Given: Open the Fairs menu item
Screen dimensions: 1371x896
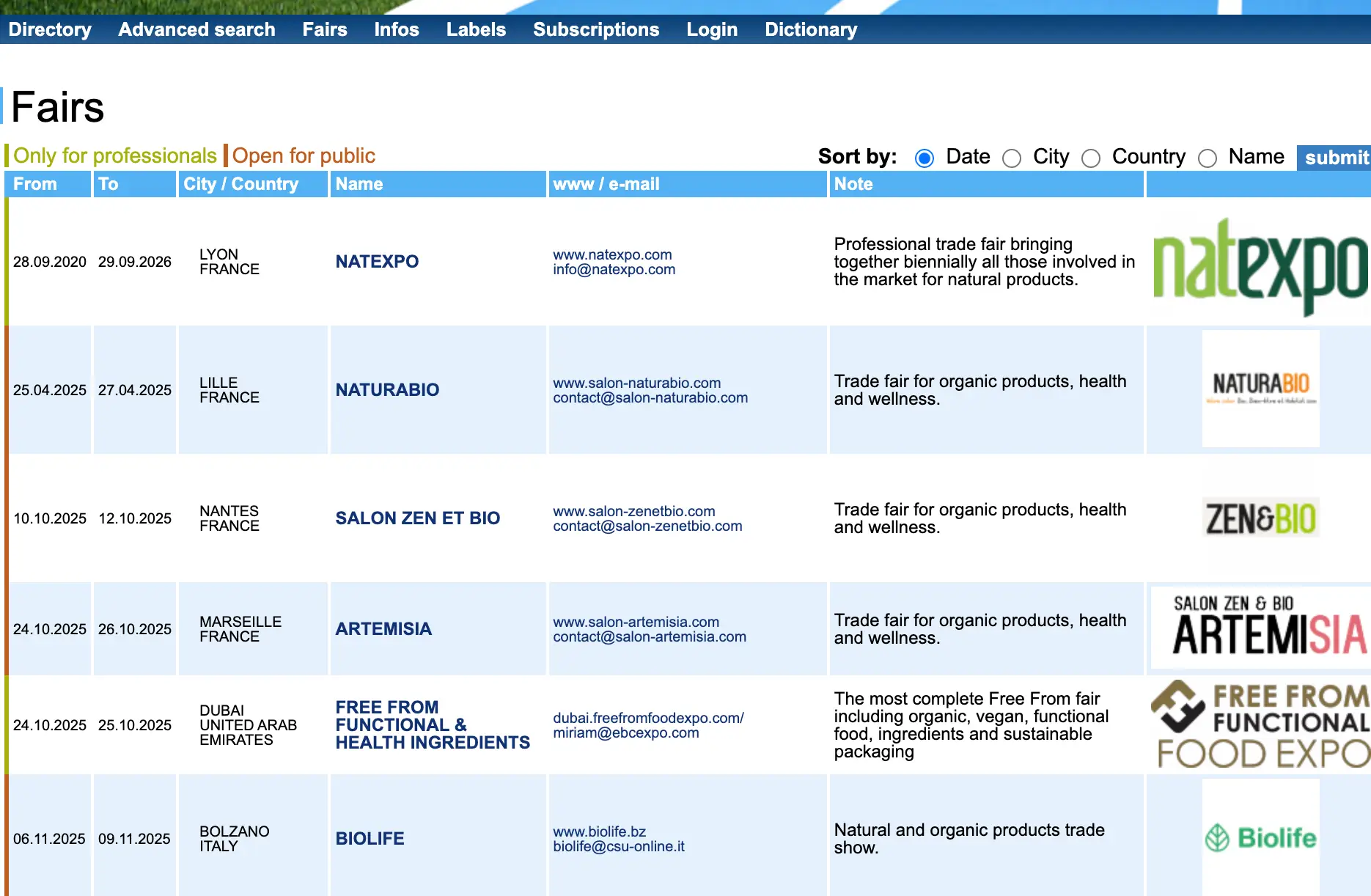Looking at the screenshot, I should (325, 29).
